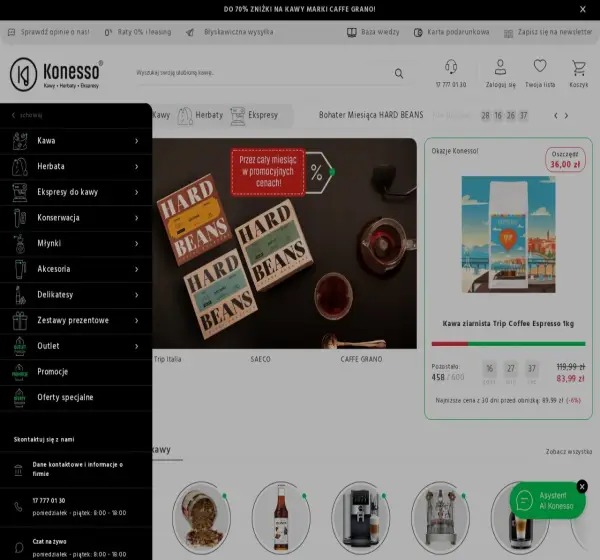Screen dimensions: 600x560
Task: Click the lever espresso machine category circle
Action: (440, 518)
